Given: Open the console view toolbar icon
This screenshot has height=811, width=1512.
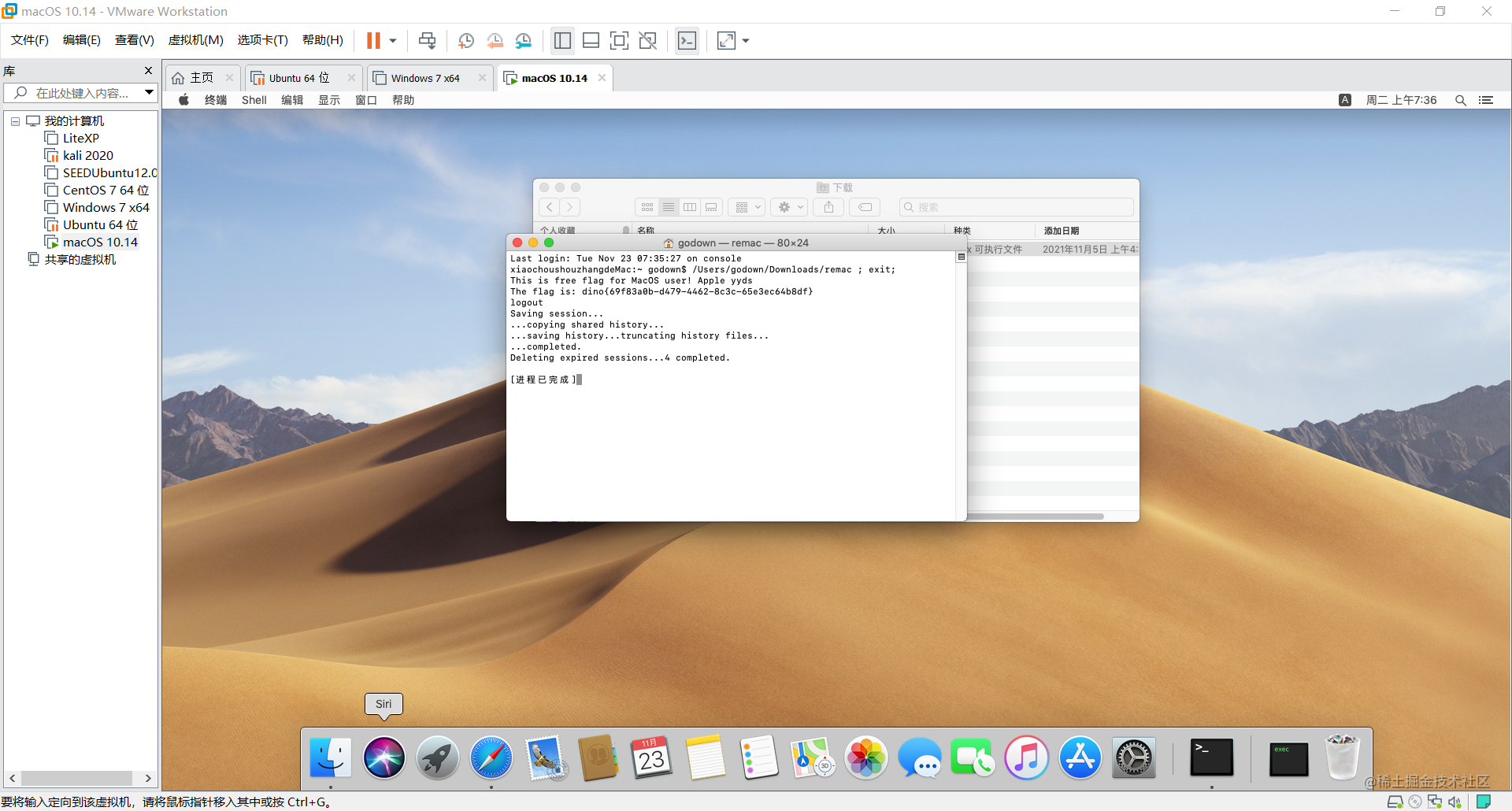Looking at the screenshot, I should click(x=687, y=40).
